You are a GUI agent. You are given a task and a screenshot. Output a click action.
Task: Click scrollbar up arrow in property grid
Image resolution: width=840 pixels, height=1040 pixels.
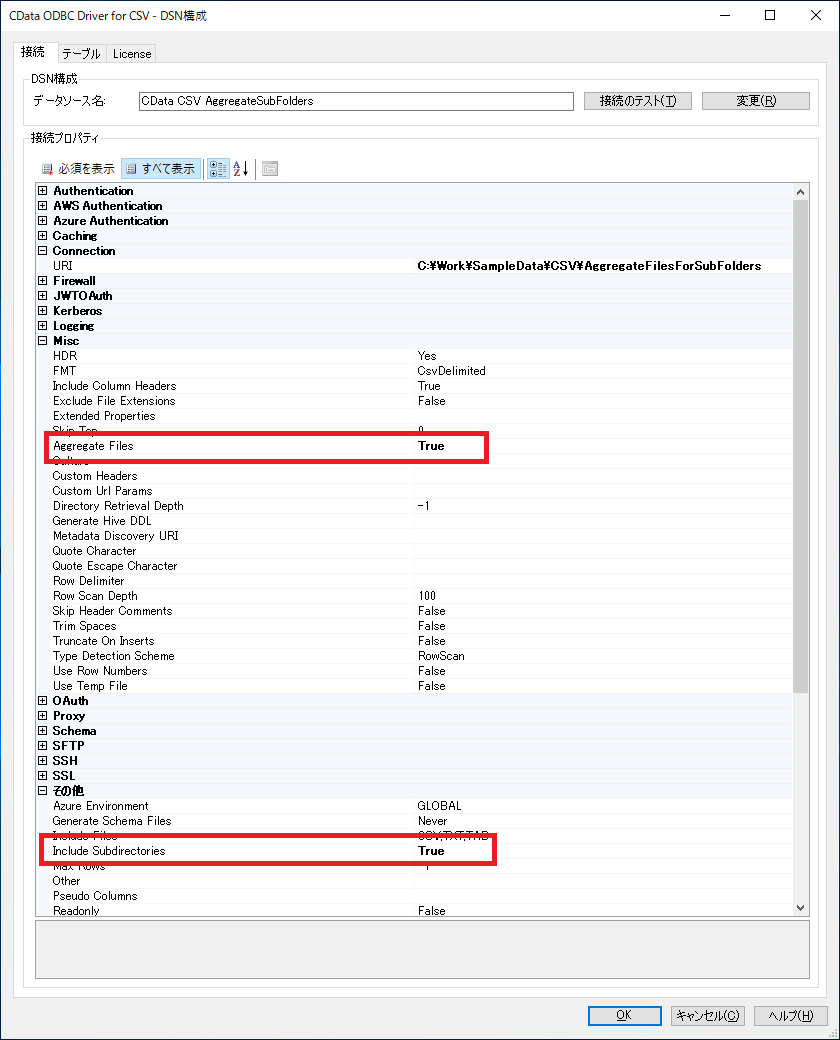coord(800,192)
